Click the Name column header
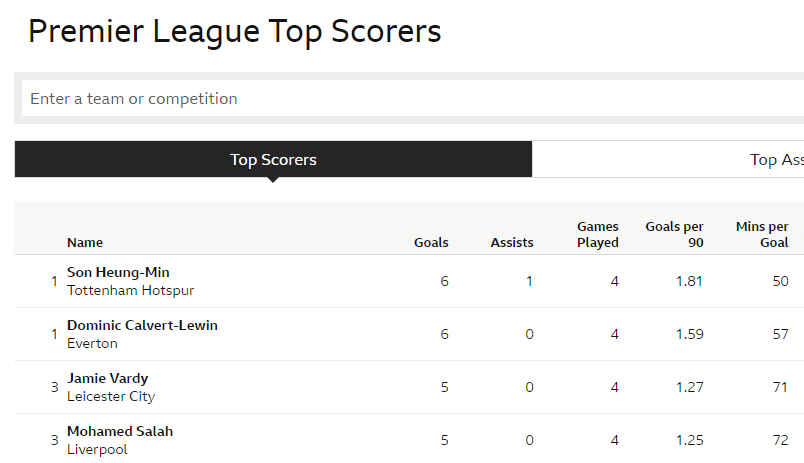Viewport: 804px width, 463px height. [x=85, y=243]
